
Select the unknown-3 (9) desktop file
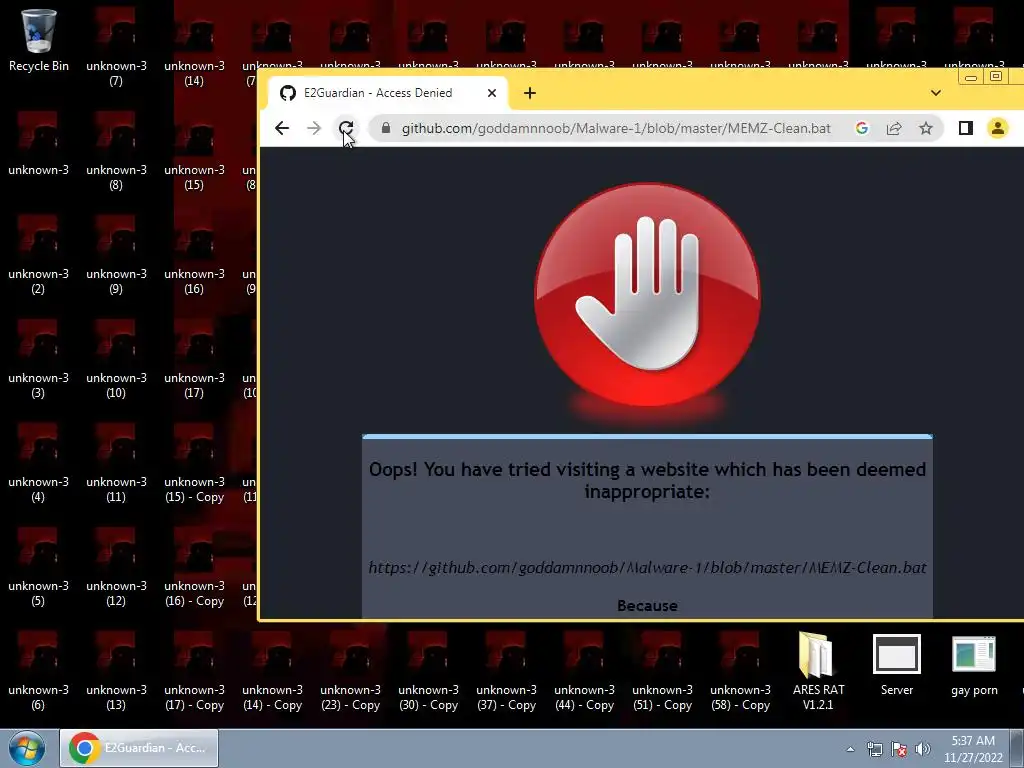pyautogui.click(x=116, y=255)
